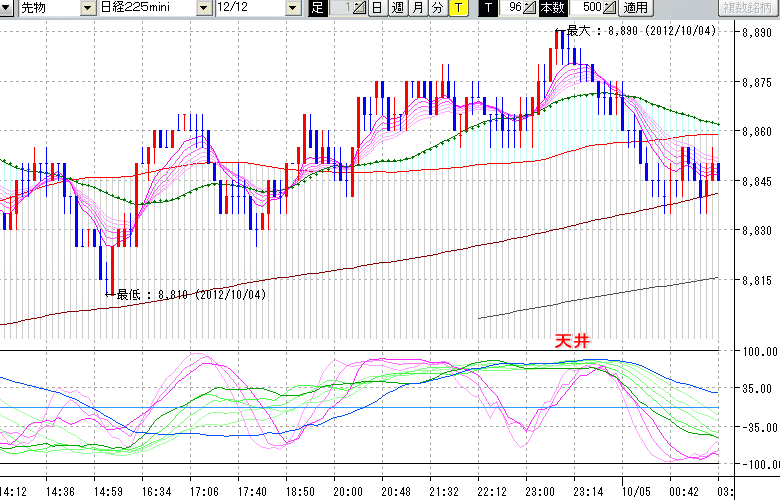Viewport: 780px width, 500px height.
Task: Click the stepper next to value 500
Action: 611,8
